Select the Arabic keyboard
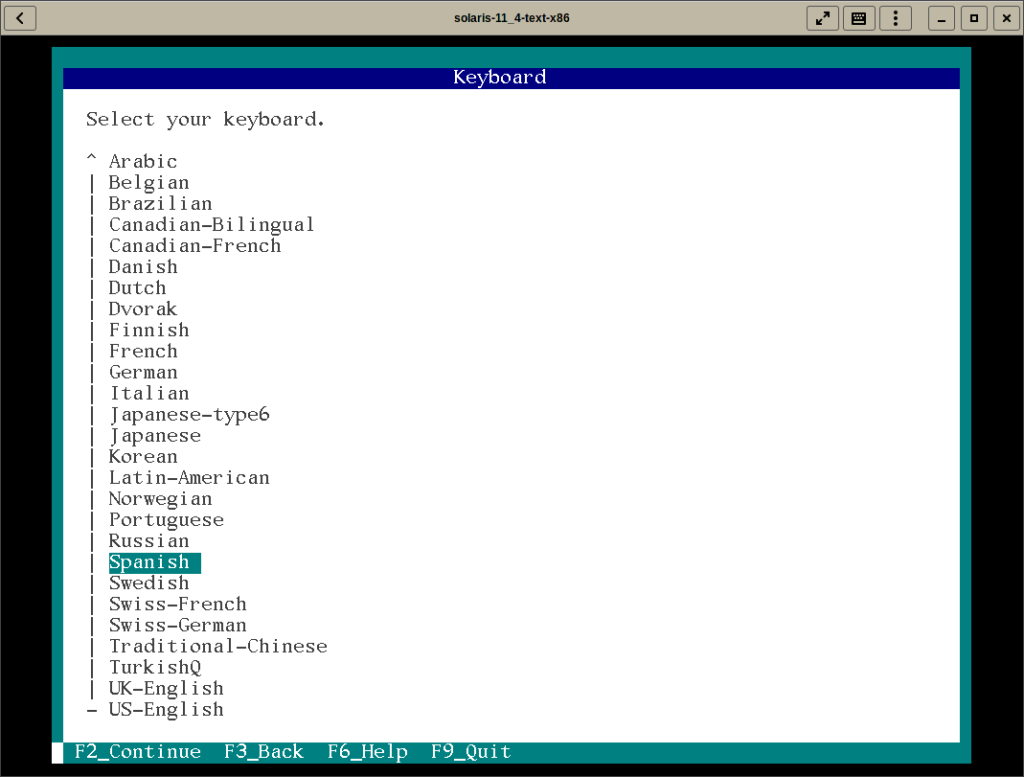Screen dimensions: 1024x777 (143, 161)
